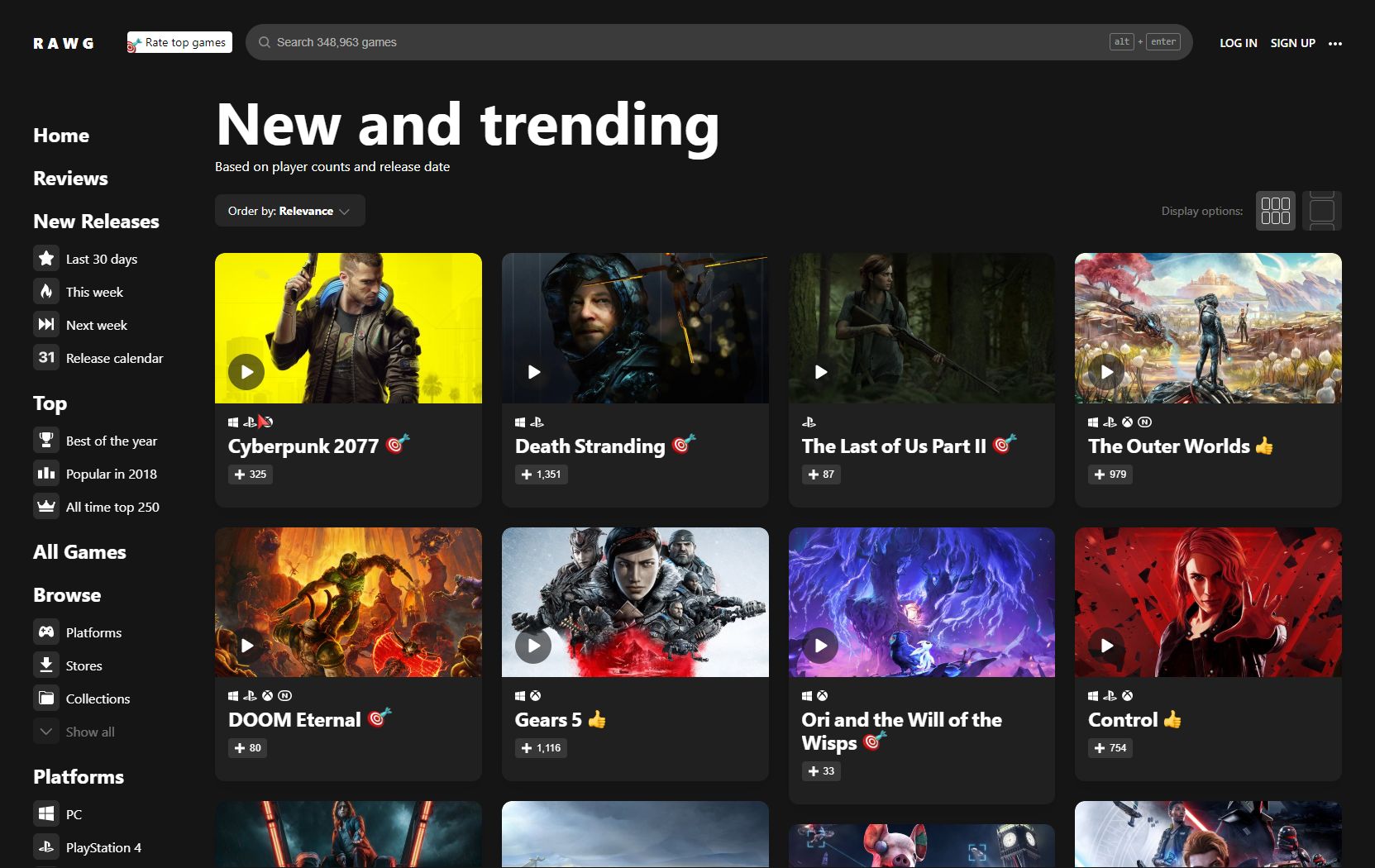Click the This week flame icon
Screen dimensions: 1375x868
46,291
